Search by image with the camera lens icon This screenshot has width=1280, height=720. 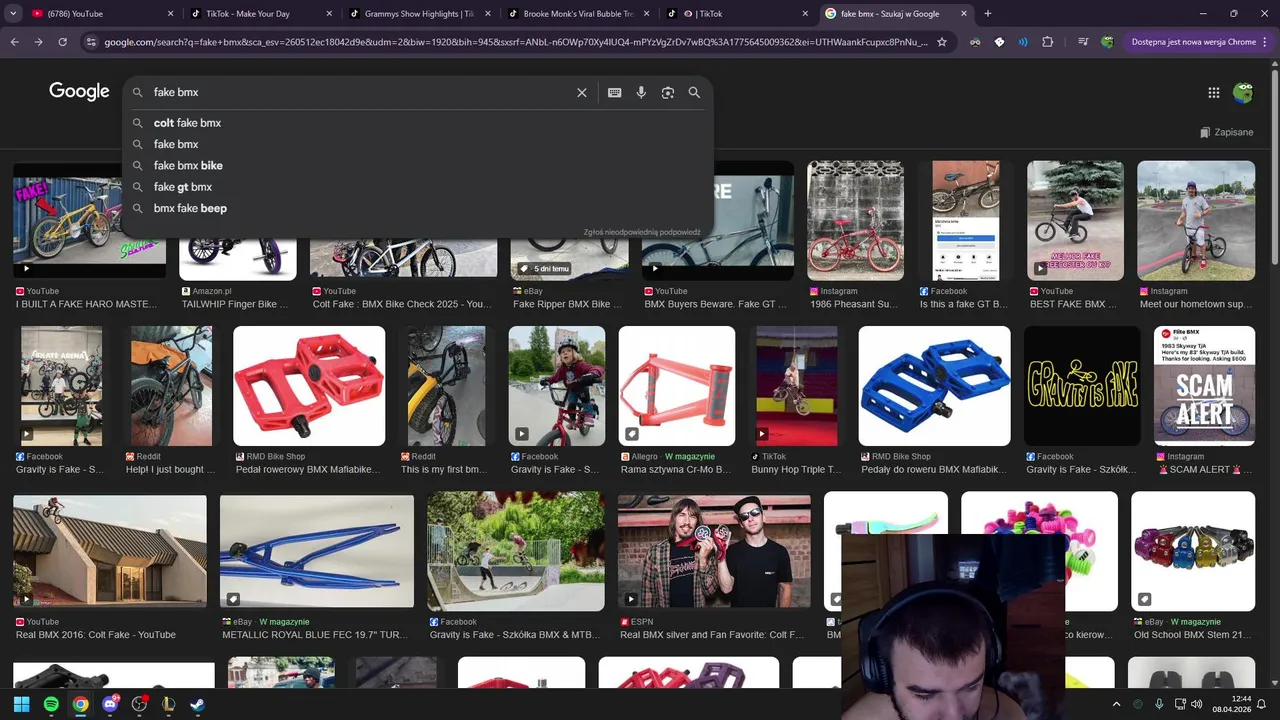click(668, 92)
